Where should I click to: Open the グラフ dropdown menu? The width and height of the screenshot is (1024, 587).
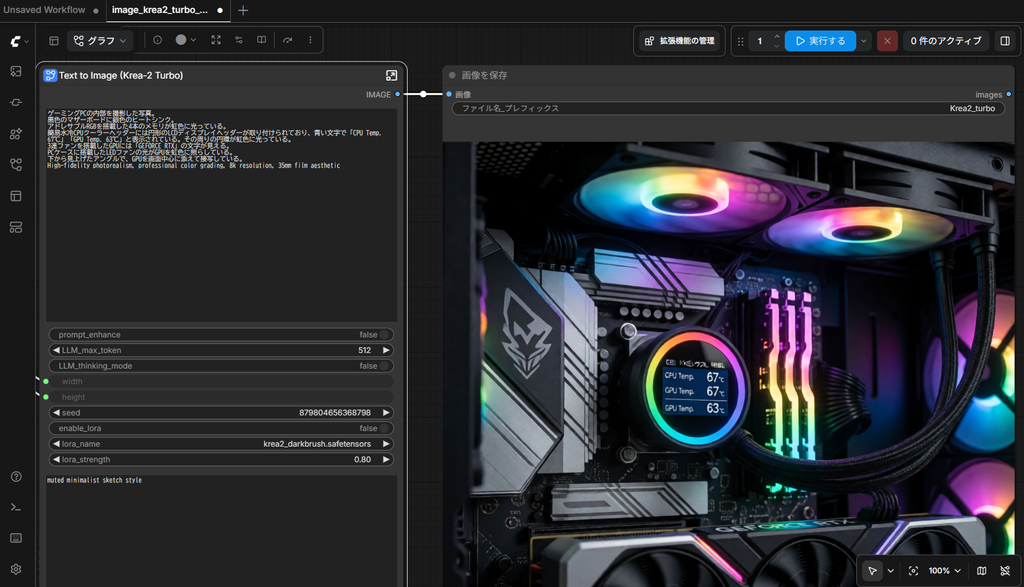100,40
